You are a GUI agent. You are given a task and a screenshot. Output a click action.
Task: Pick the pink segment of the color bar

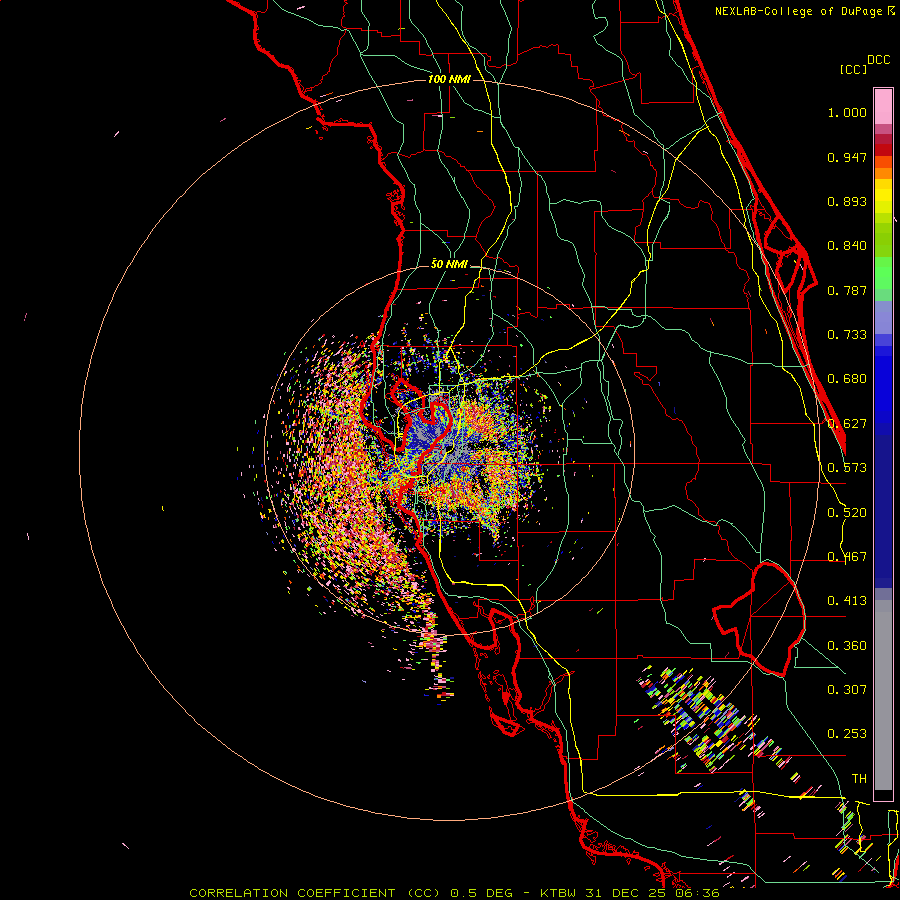coord(883,107)
